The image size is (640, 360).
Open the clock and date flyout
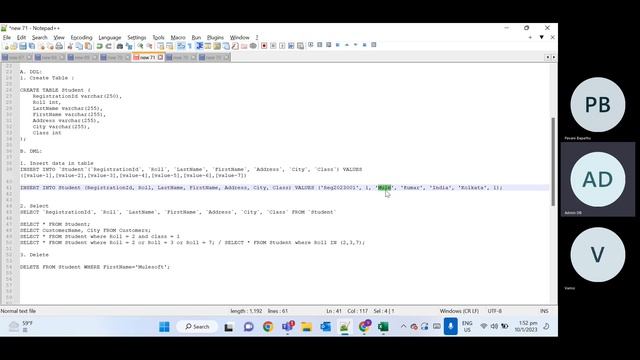526,327
